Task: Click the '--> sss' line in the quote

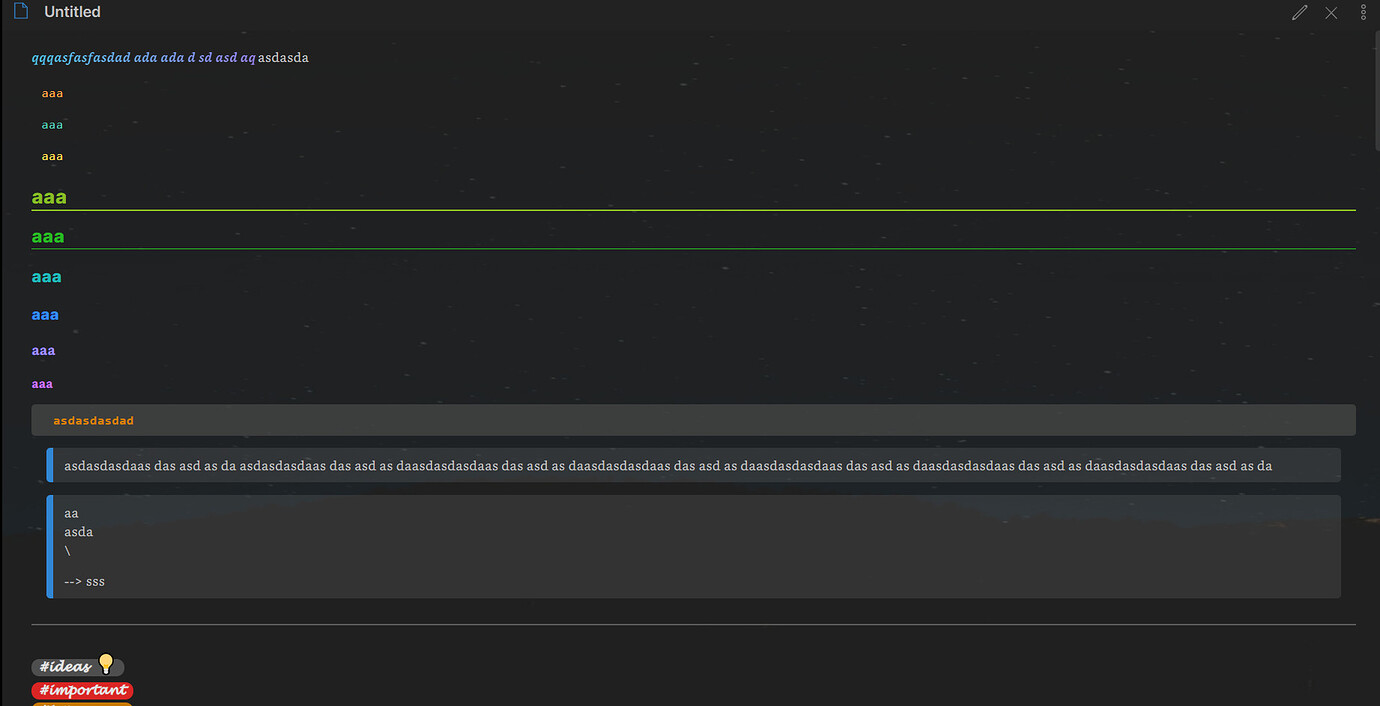Action: point(85,581)
